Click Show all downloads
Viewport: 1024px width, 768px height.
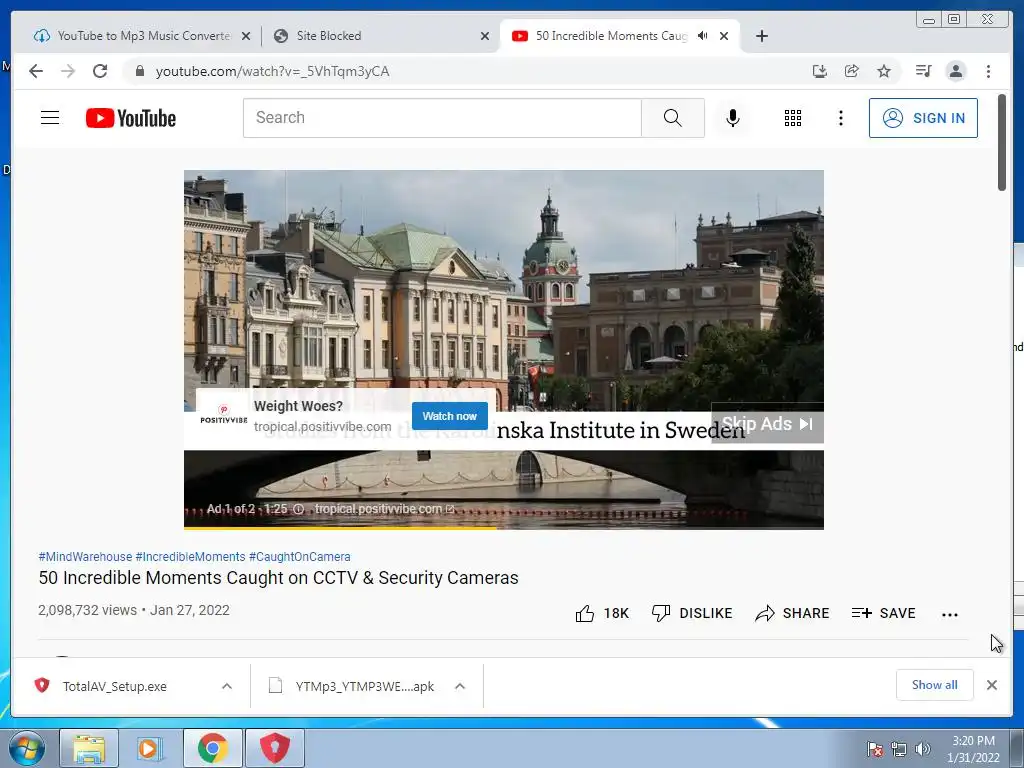point(935,685)
